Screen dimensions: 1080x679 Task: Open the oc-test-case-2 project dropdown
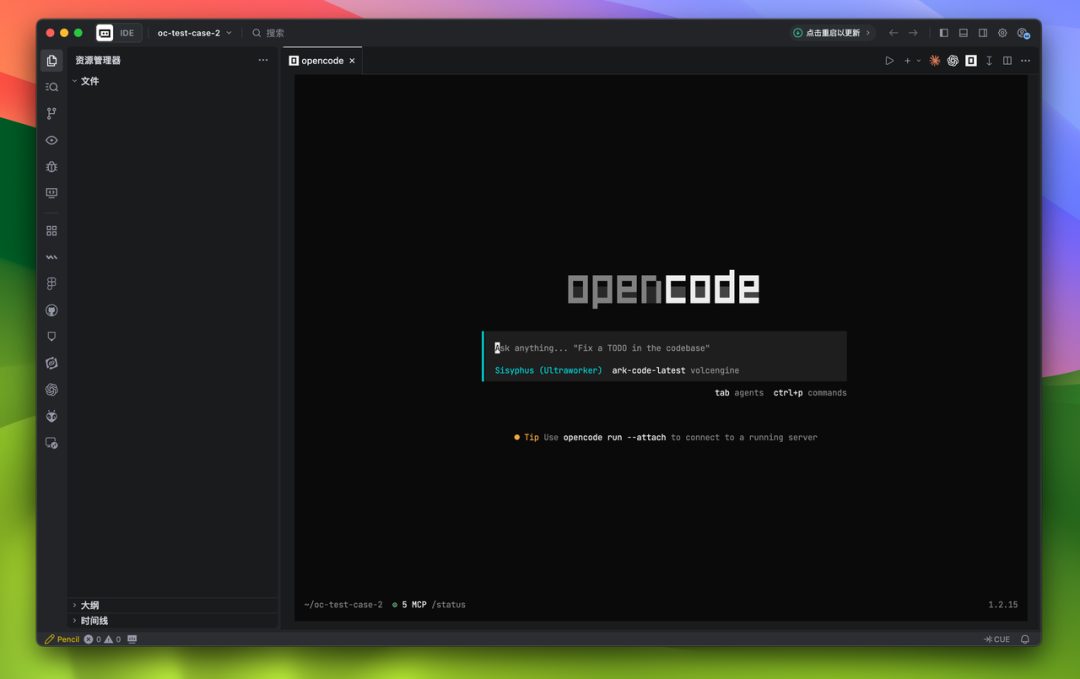tap(194, 33)
